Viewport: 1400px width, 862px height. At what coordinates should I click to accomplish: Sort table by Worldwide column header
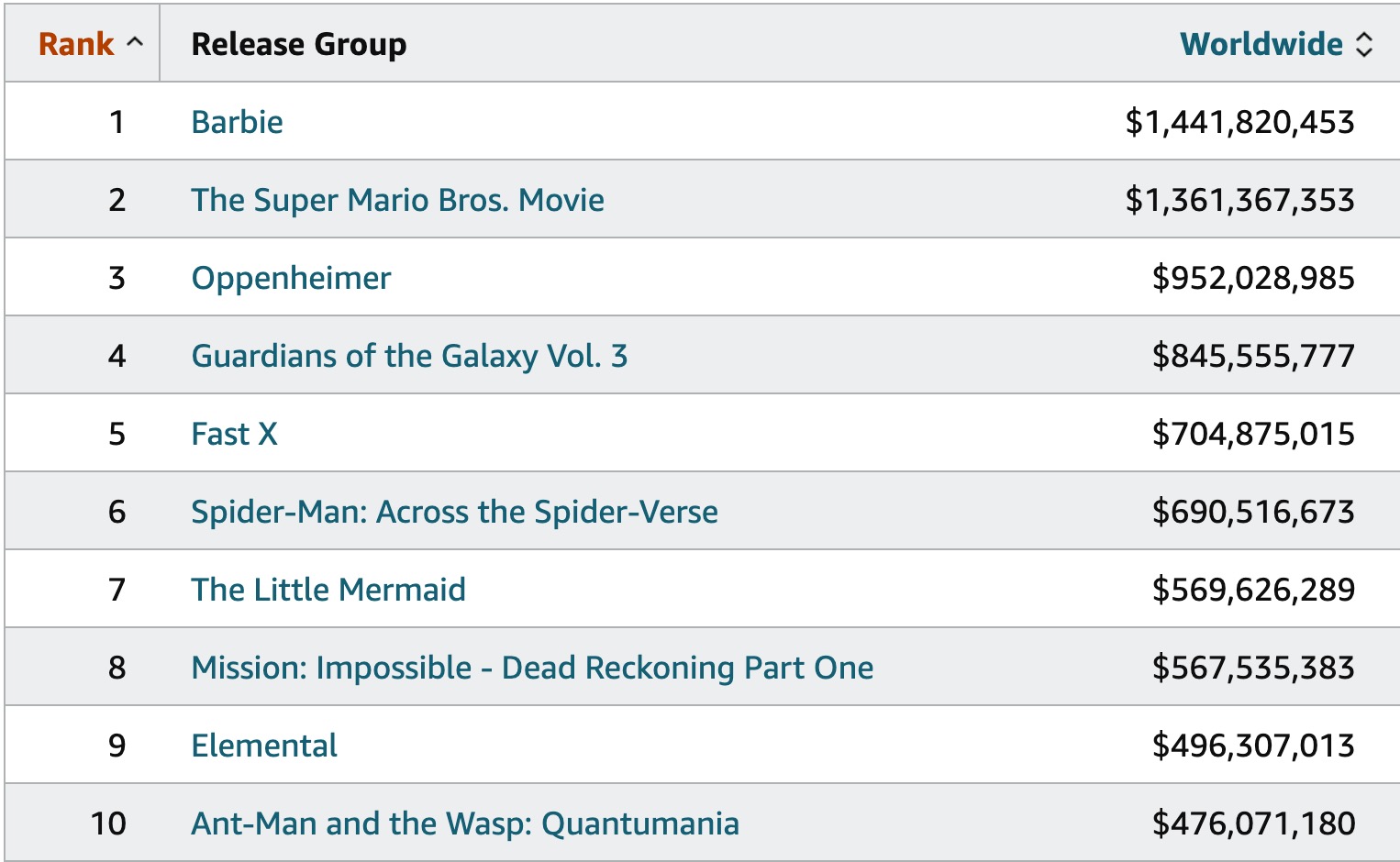1261,44
